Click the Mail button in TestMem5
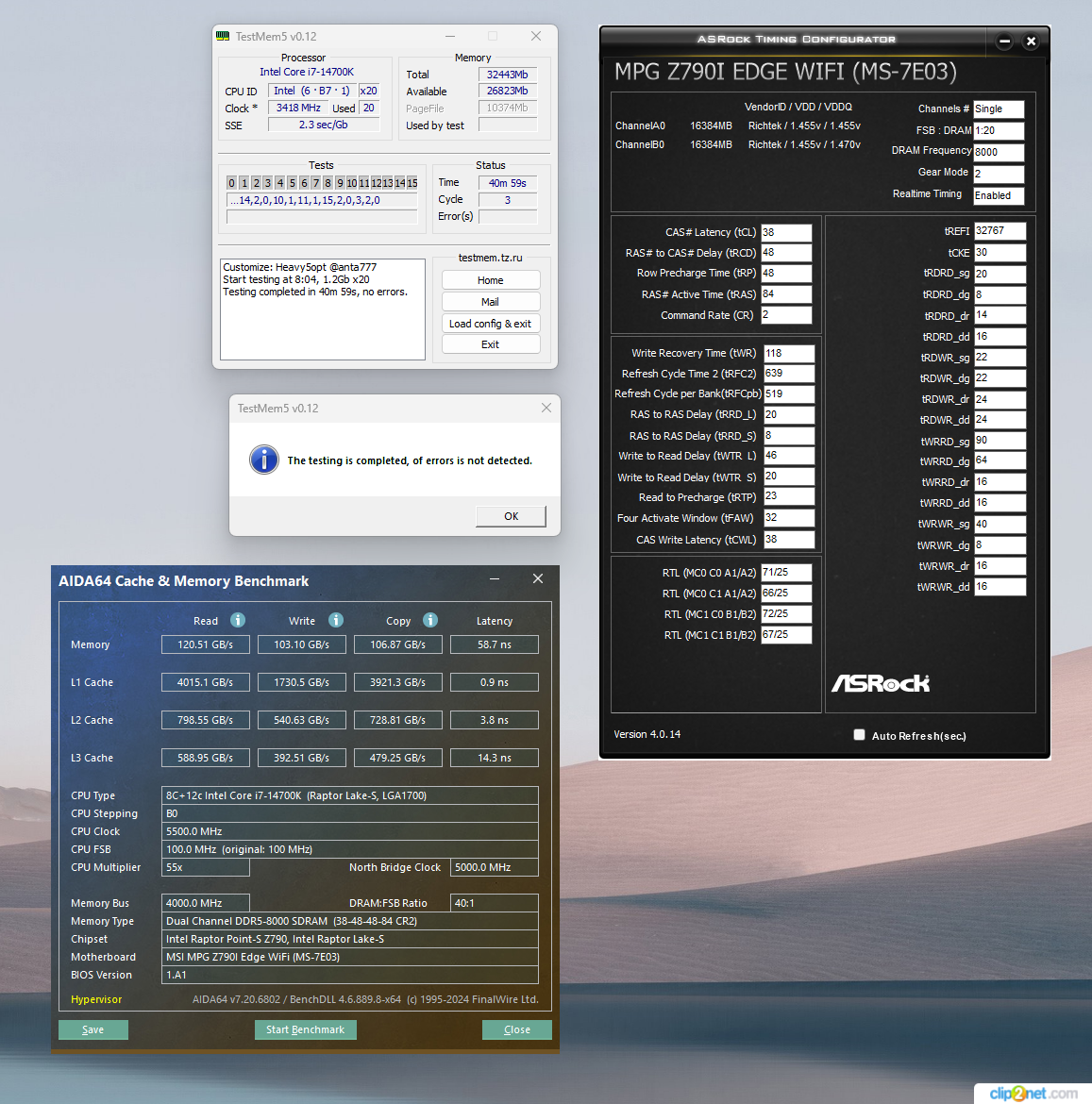 [491, 301]
